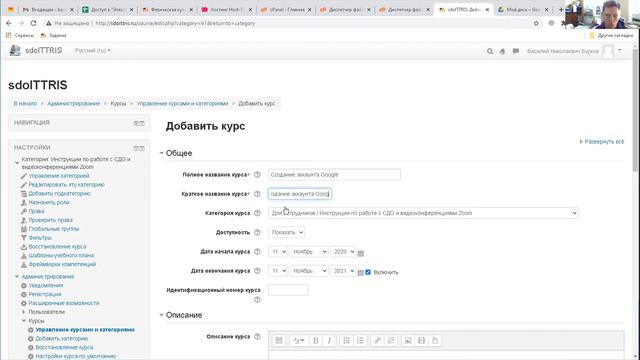Click the Идентификационный номер курса input field
640x360 pixels.
pyautogui.click(x=288, y=290)
